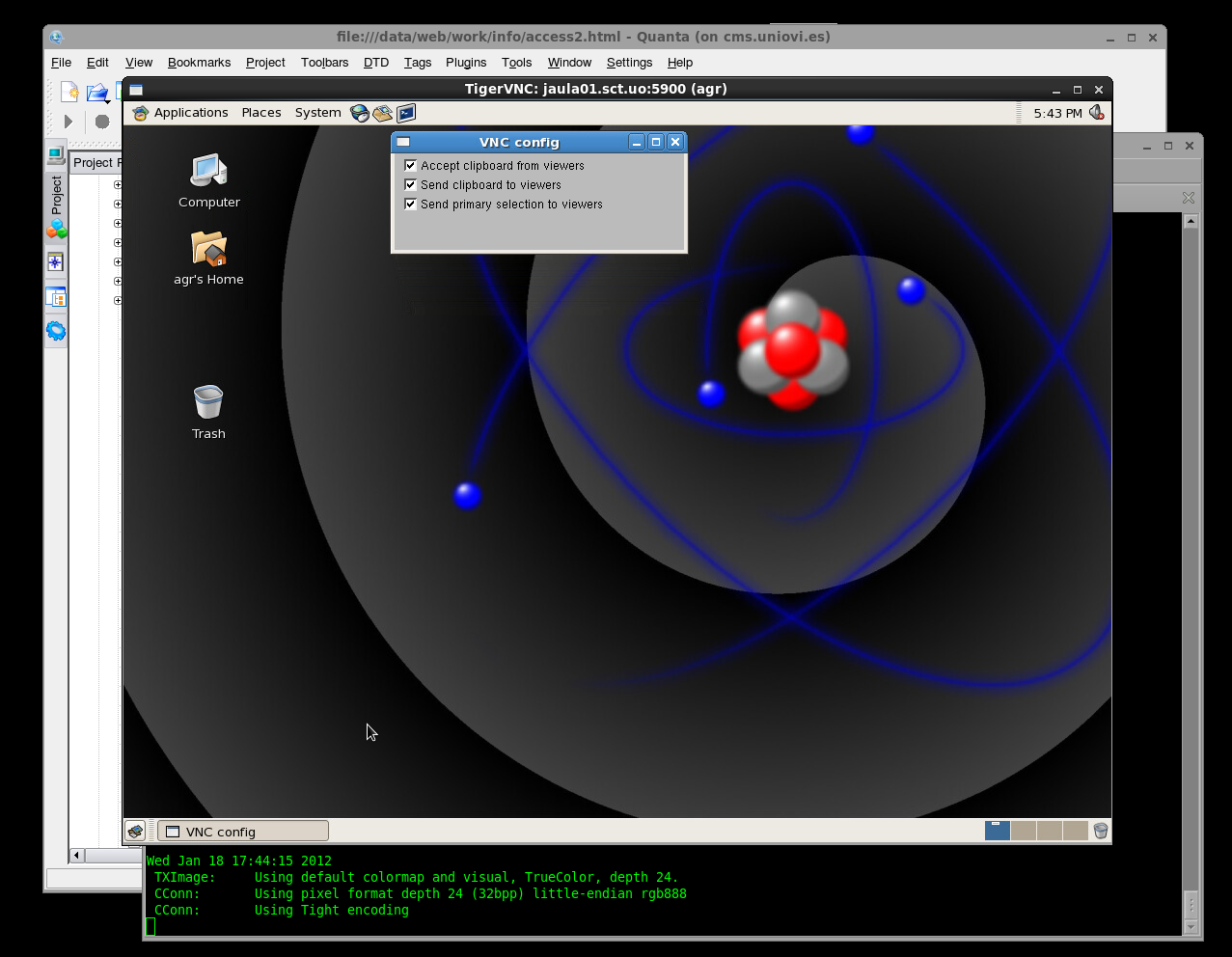Screen dimensions: 1232x957
Task: Click the GNOME foot icon beside Applications
Action: (x=141, y=113)
